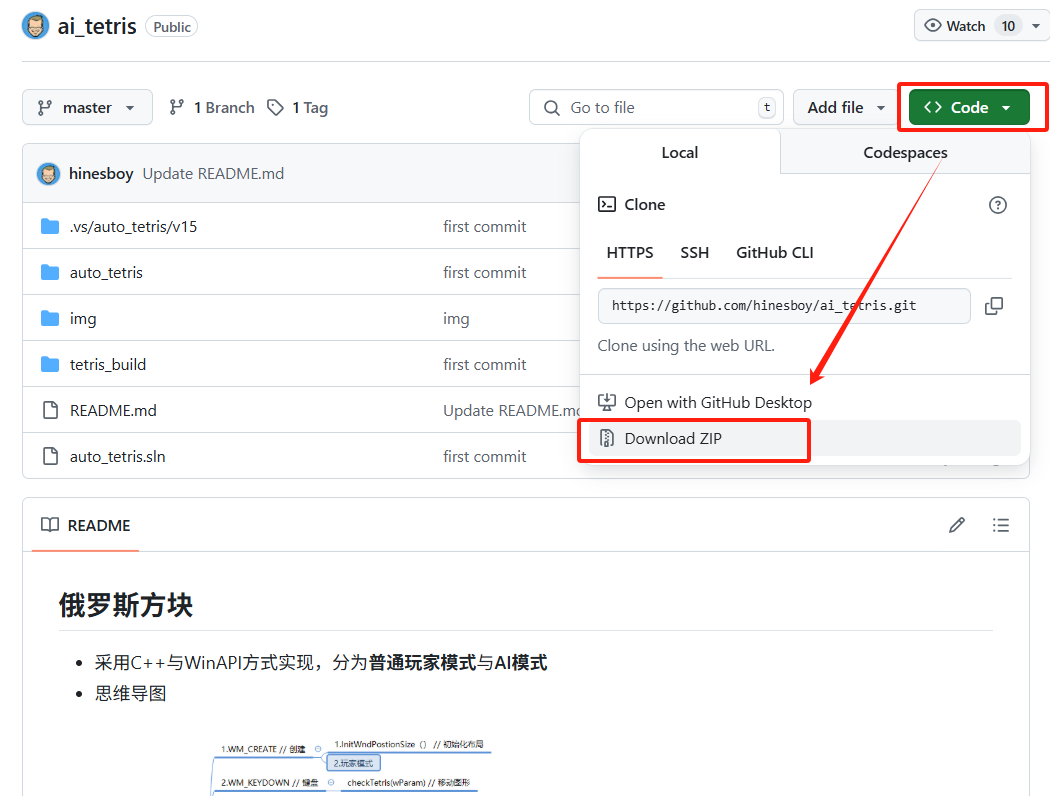Open the .vs/auto_tetris/v15 folder
1050x796 pixels.
[x=133, y=227]
